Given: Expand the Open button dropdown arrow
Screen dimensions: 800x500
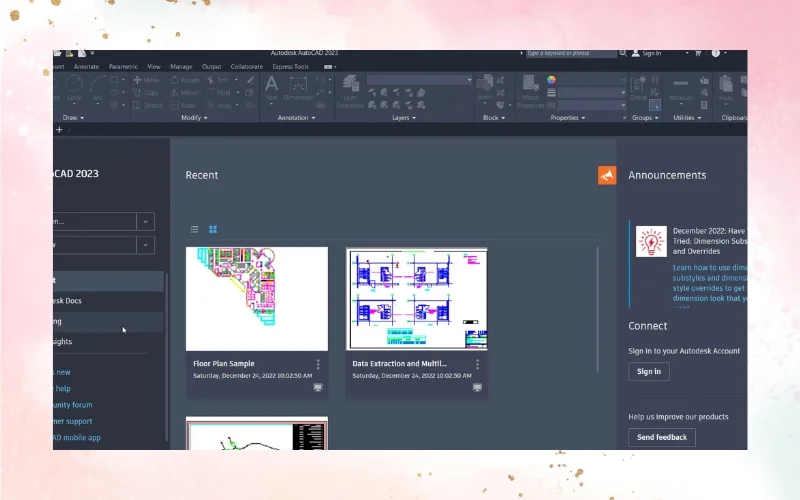Looking at the screenshot, I should [x=146, y=221].
